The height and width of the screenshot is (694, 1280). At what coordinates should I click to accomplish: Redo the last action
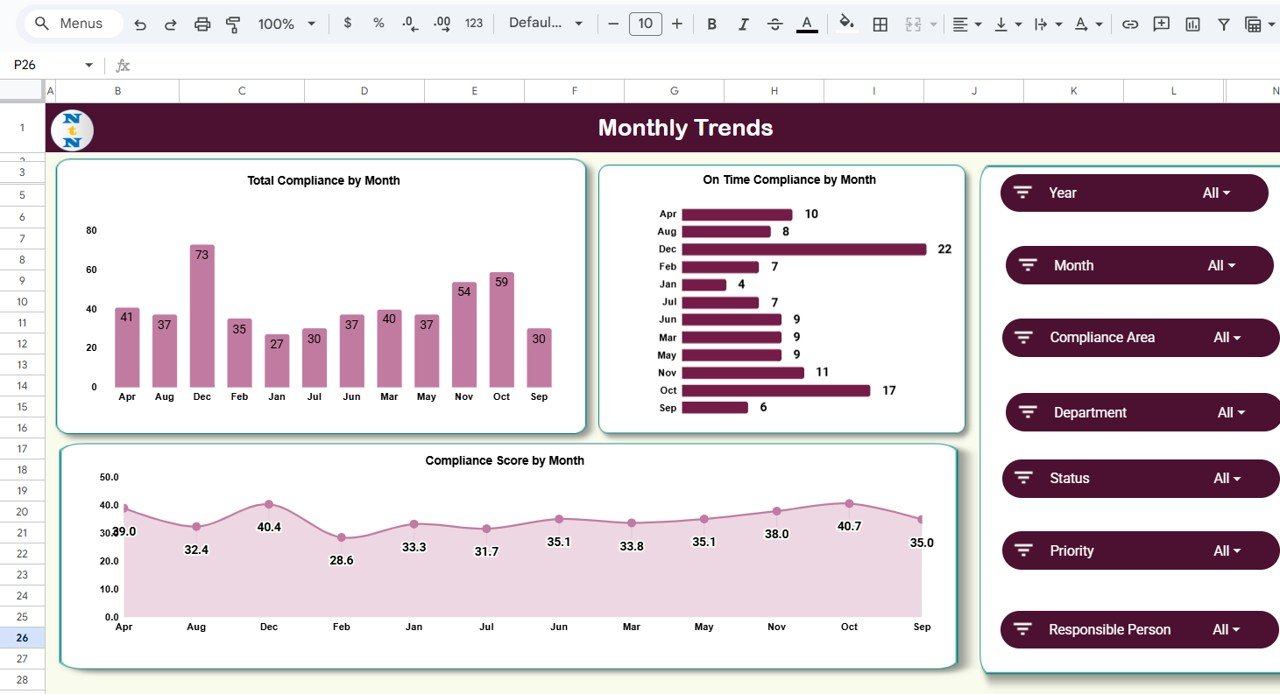[170, 23]
